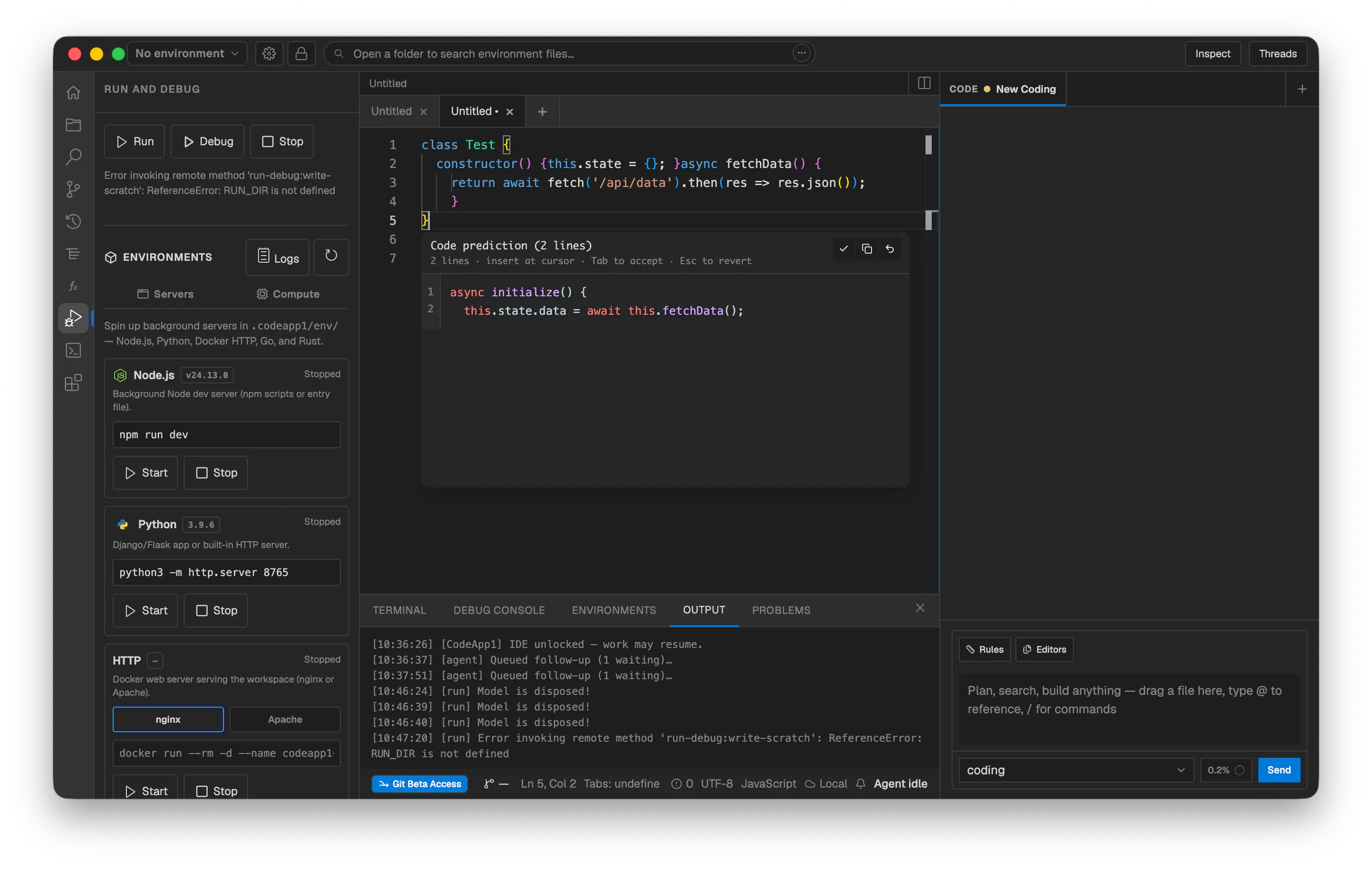This screenshot has height=869, width=1372.
Task: Open settings gear in title bar
Action: pos(269,53)
